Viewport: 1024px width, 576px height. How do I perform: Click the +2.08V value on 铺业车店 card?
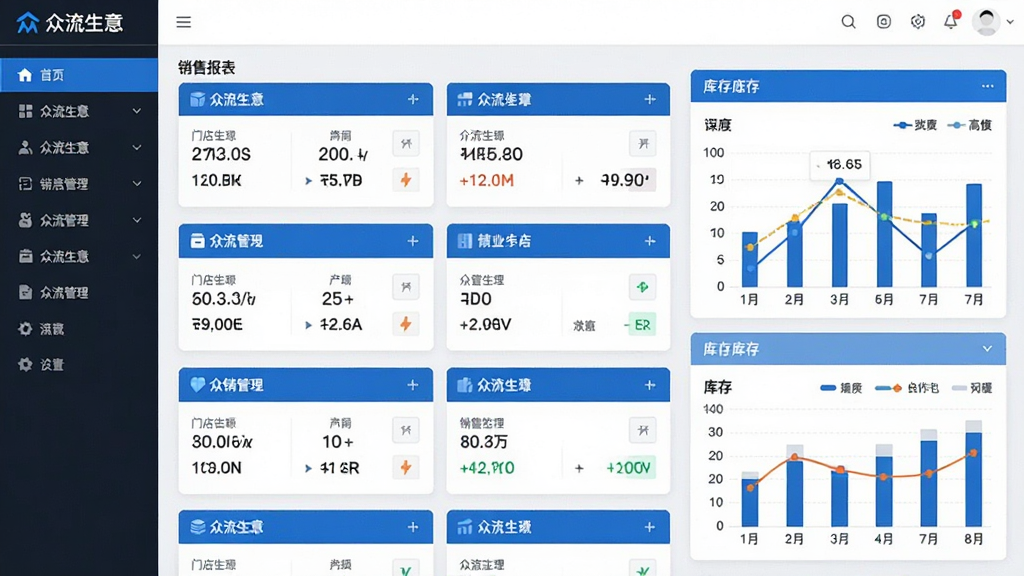485,325
